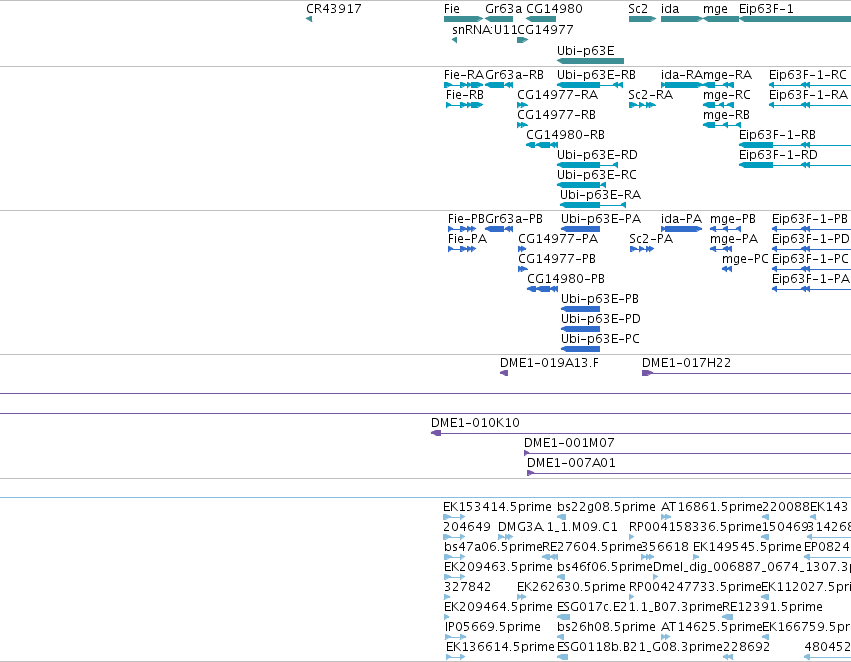
Task: Click the DME1-001M07 clone label
Action: pos(569,443)
